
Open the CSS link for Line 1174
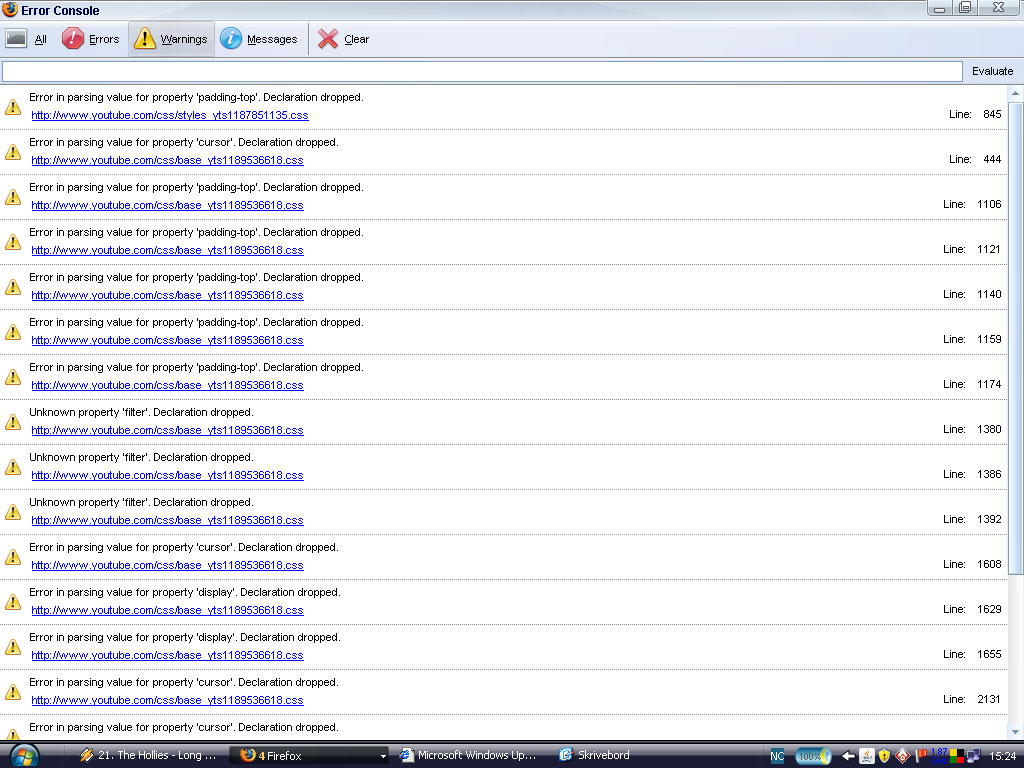point(167,385)
